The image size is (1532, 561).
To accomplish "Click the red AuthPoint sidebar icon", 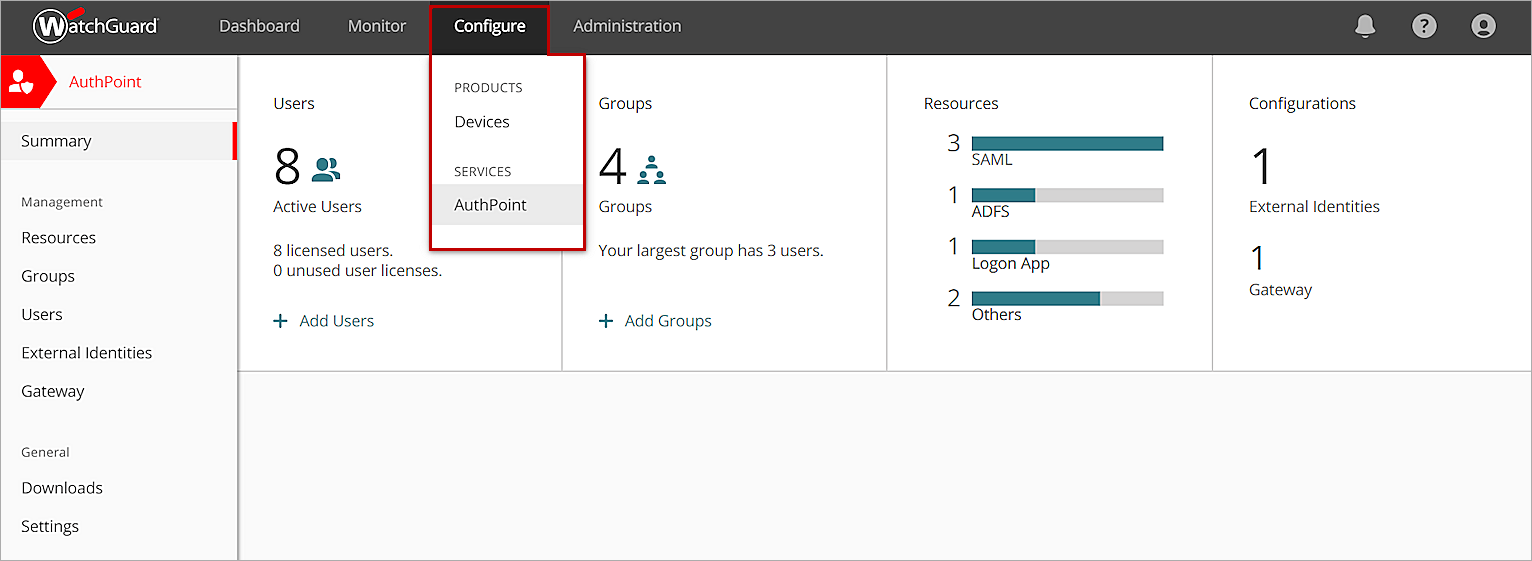I will pos(22,82).
